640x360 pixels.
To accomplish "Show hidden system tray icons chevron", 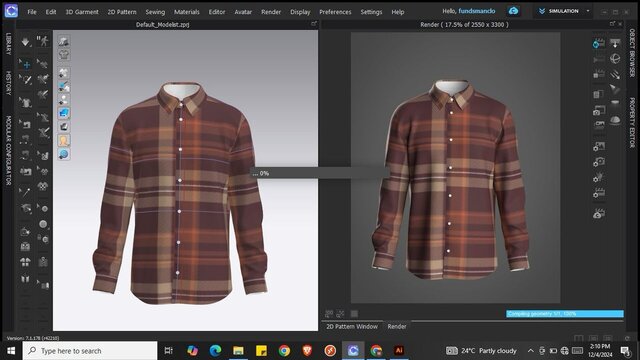I will click(x=531, y=351).
